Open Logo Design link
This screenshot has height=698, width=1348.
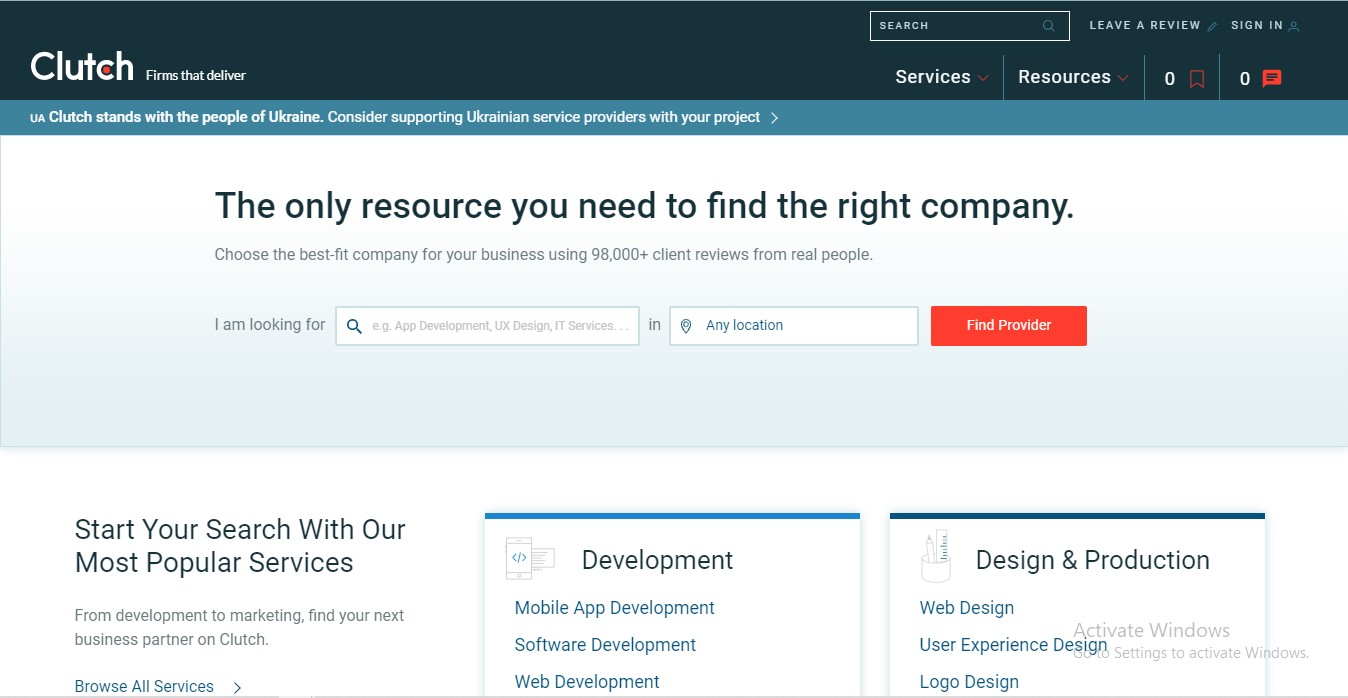click(x=969, y=682)
